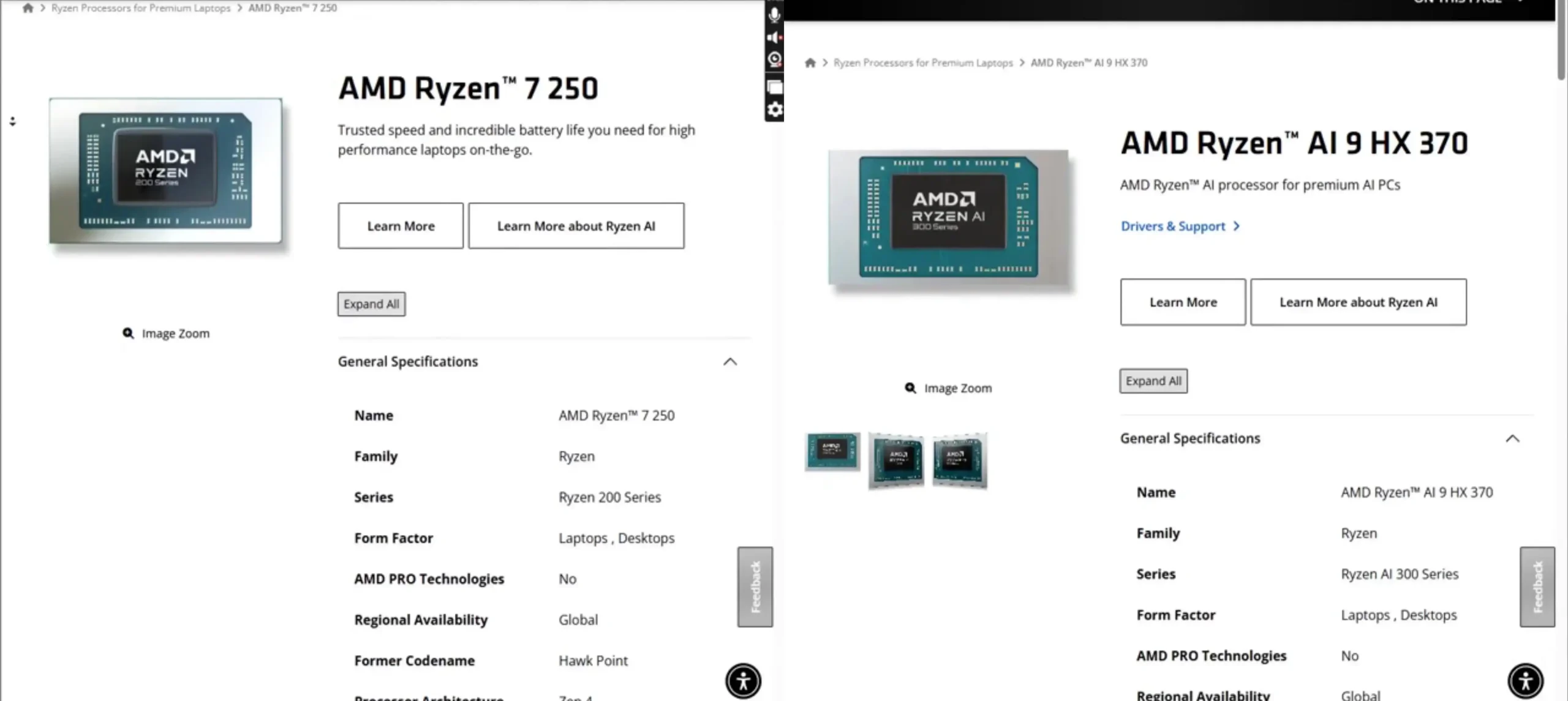The height and width of the screenshot is (701, 1568).
Task: Click AMD Ryzen 7 250 breadcrumb item
Action: click(x=292, y=8)
